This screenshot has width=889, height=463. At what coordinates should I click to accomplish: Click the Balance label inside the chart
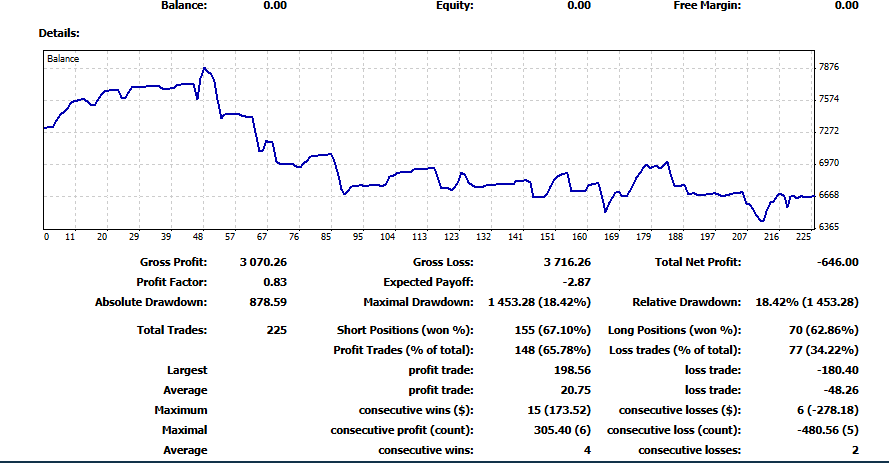pos(63,58)
